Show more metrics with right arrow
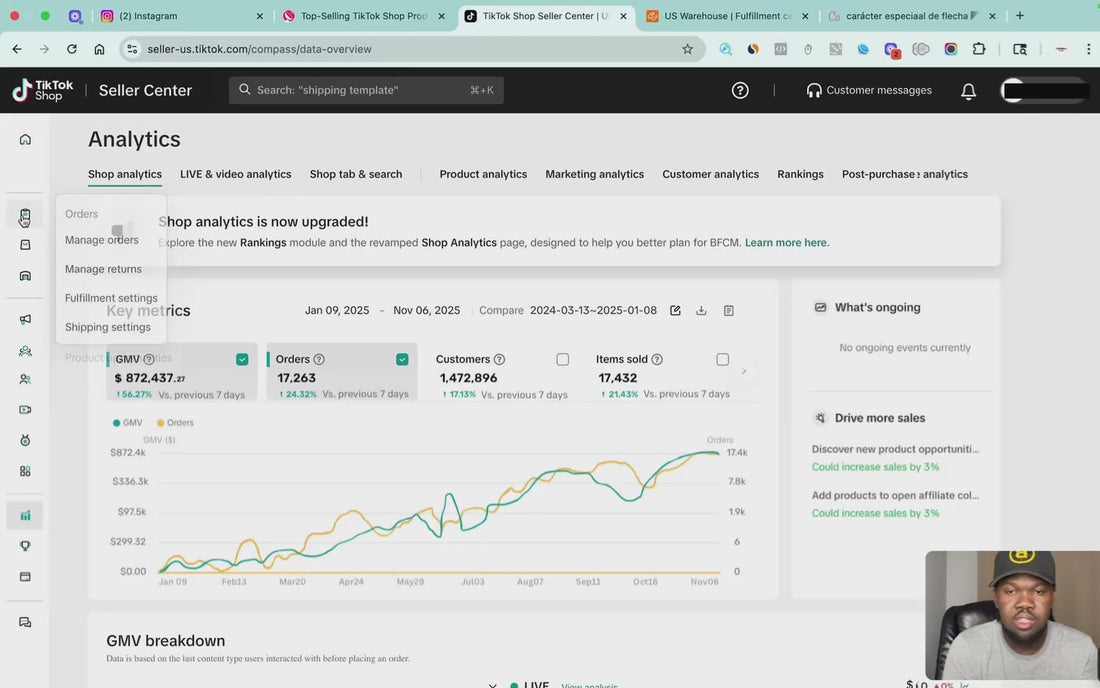Viewport: 1100px width, 688px height. 743,372
